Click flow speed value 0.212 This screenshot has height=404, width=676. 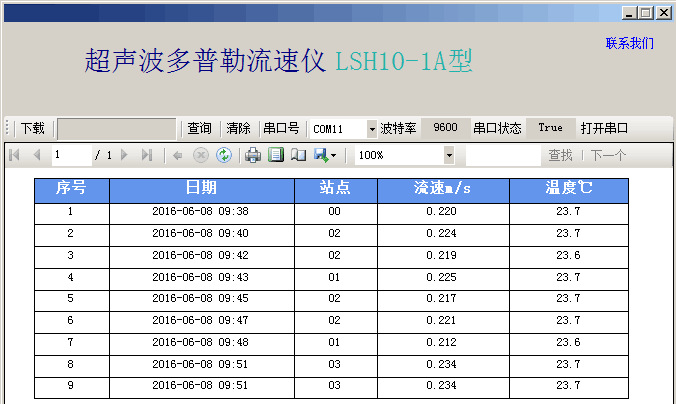click(441, 343)
